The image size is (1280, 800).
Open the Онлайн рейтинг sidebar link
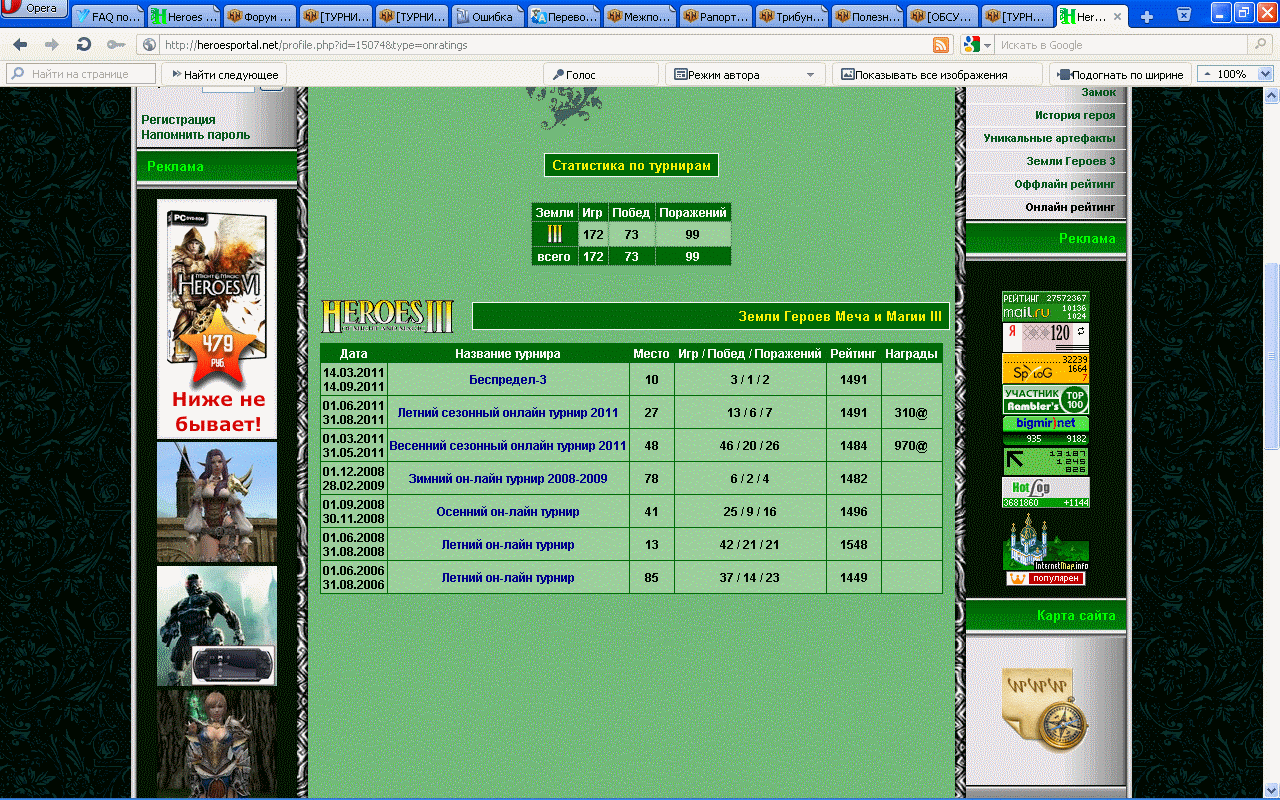(x=1070, y=207)
